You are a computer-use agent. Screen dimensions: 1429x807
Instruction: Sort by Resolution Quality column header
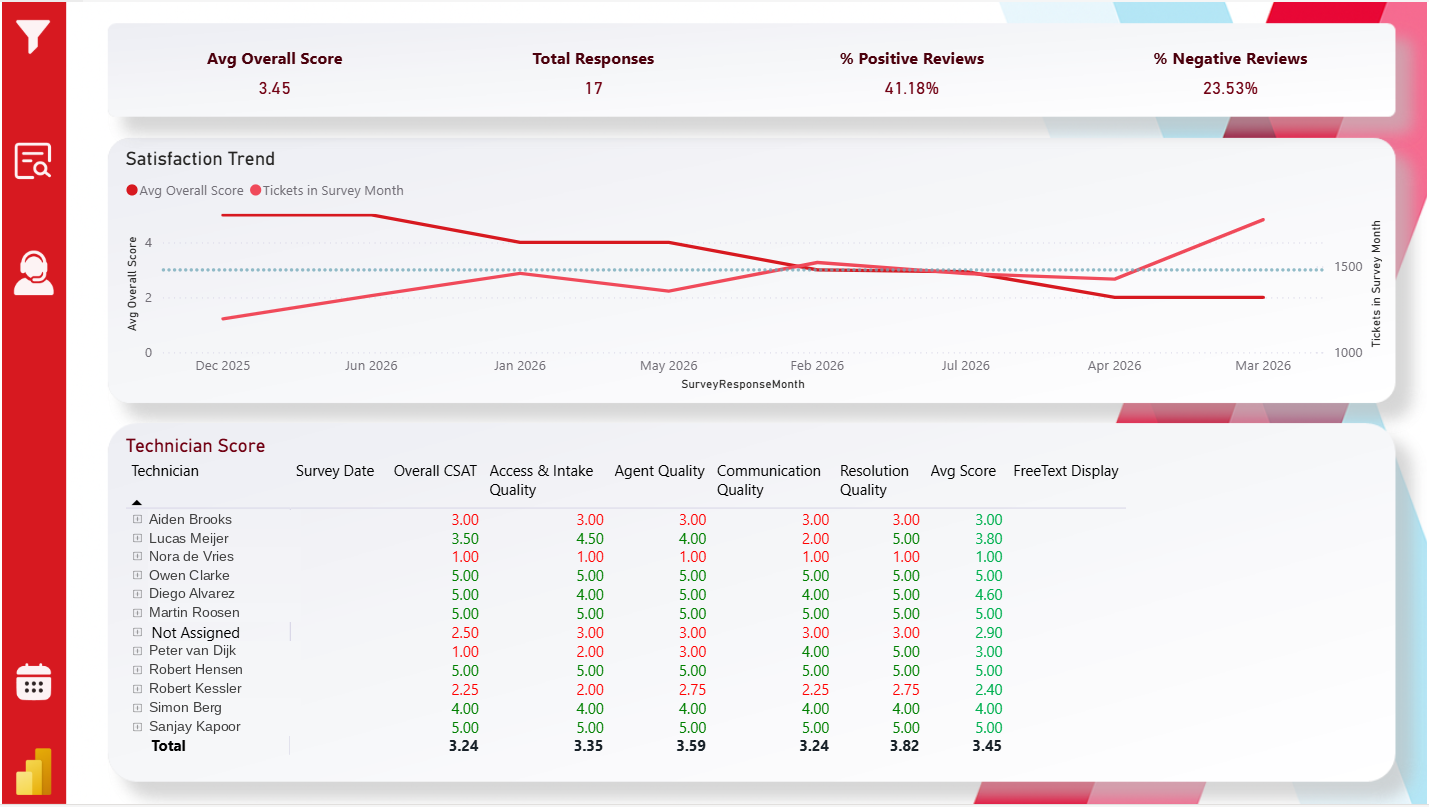(874, 480)
